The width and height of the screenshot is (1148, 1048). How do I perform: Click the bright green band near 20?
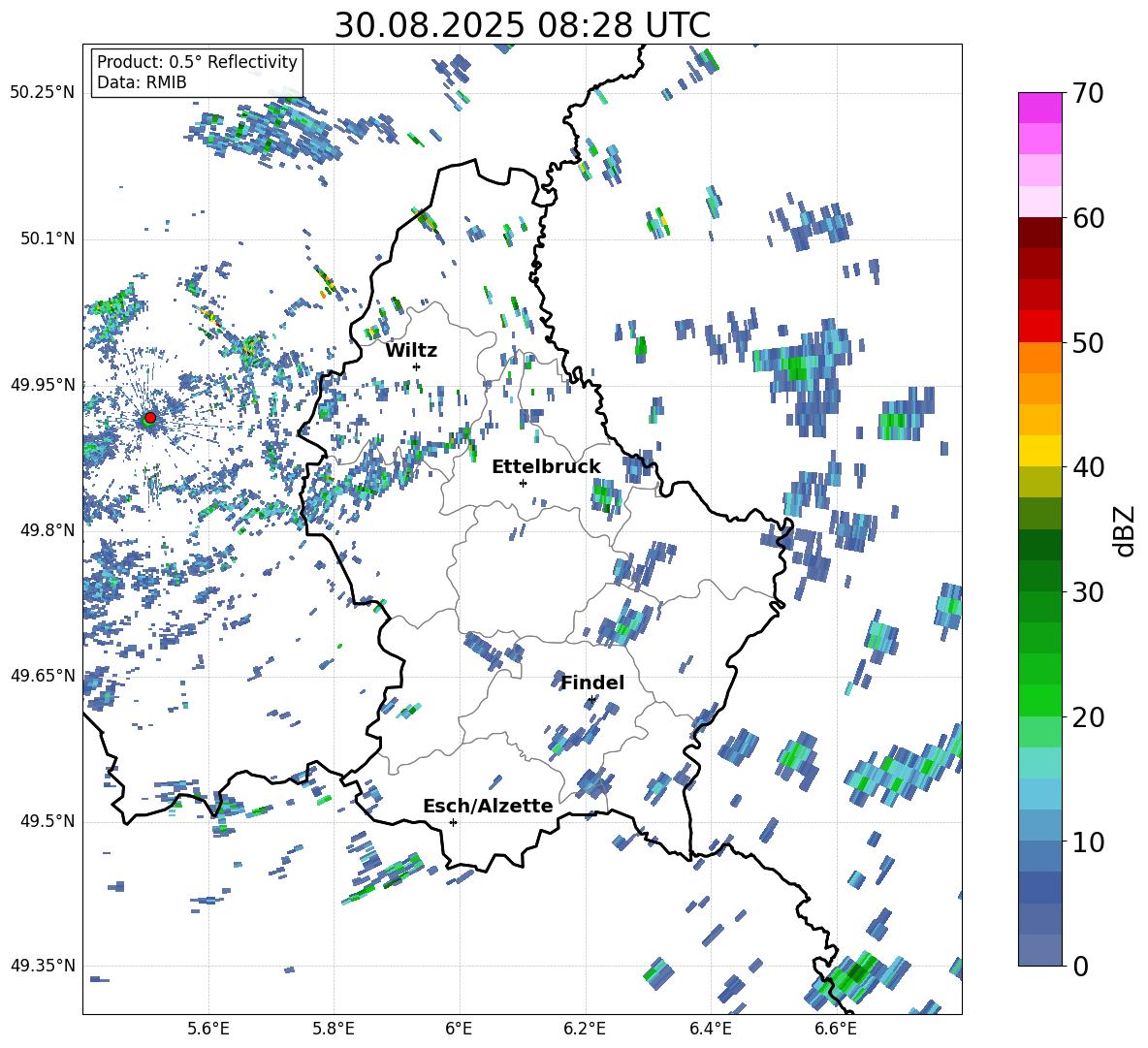(1039, 700)
